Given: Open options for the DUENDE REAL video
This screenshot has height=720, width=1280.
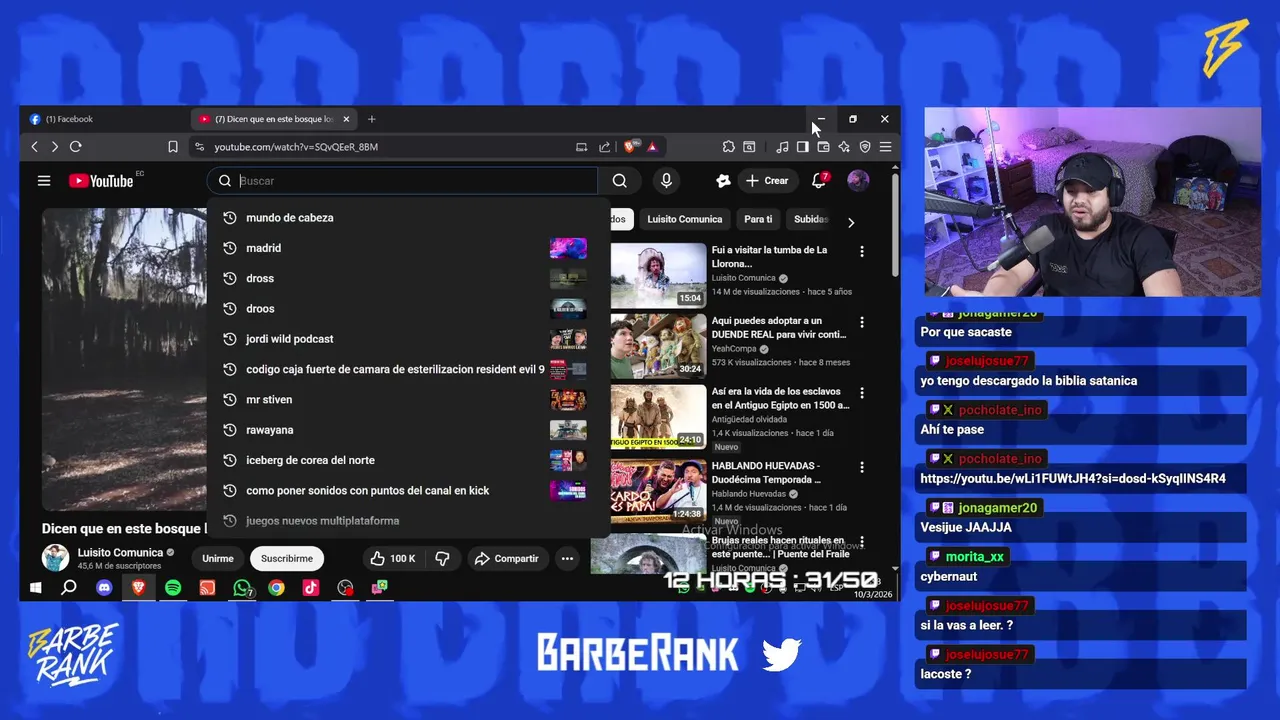Looking at the screenshot, I should [861, 323].
